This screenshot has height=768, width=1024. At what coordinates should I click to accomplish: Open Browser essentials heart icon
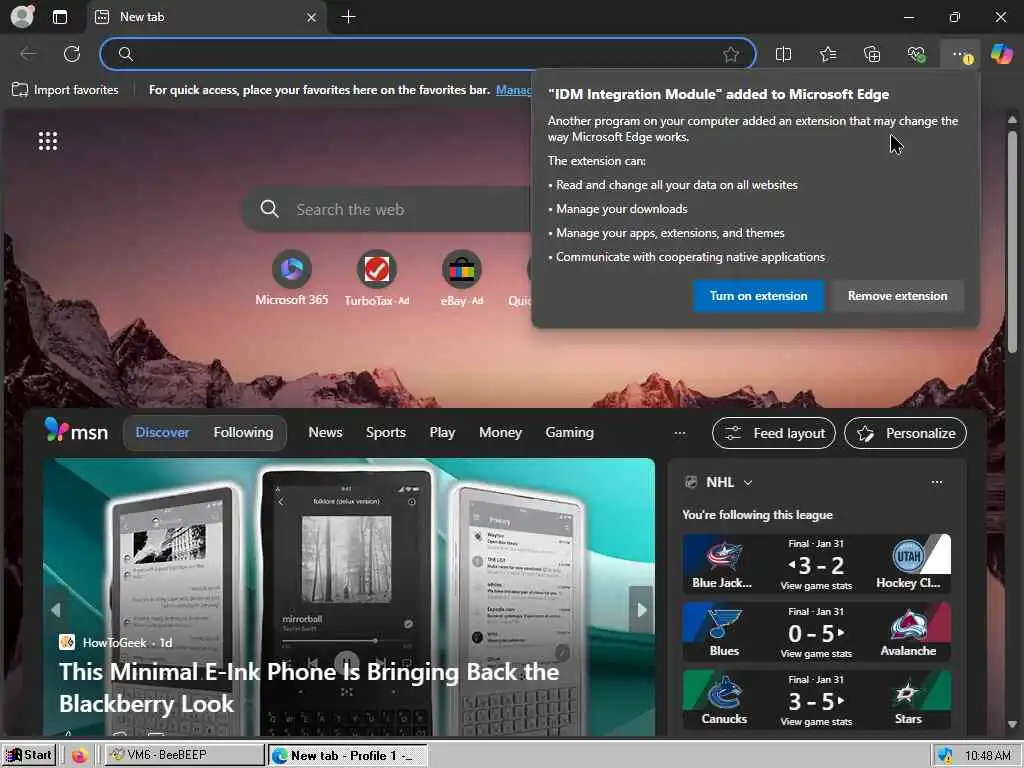pos(916,54)
